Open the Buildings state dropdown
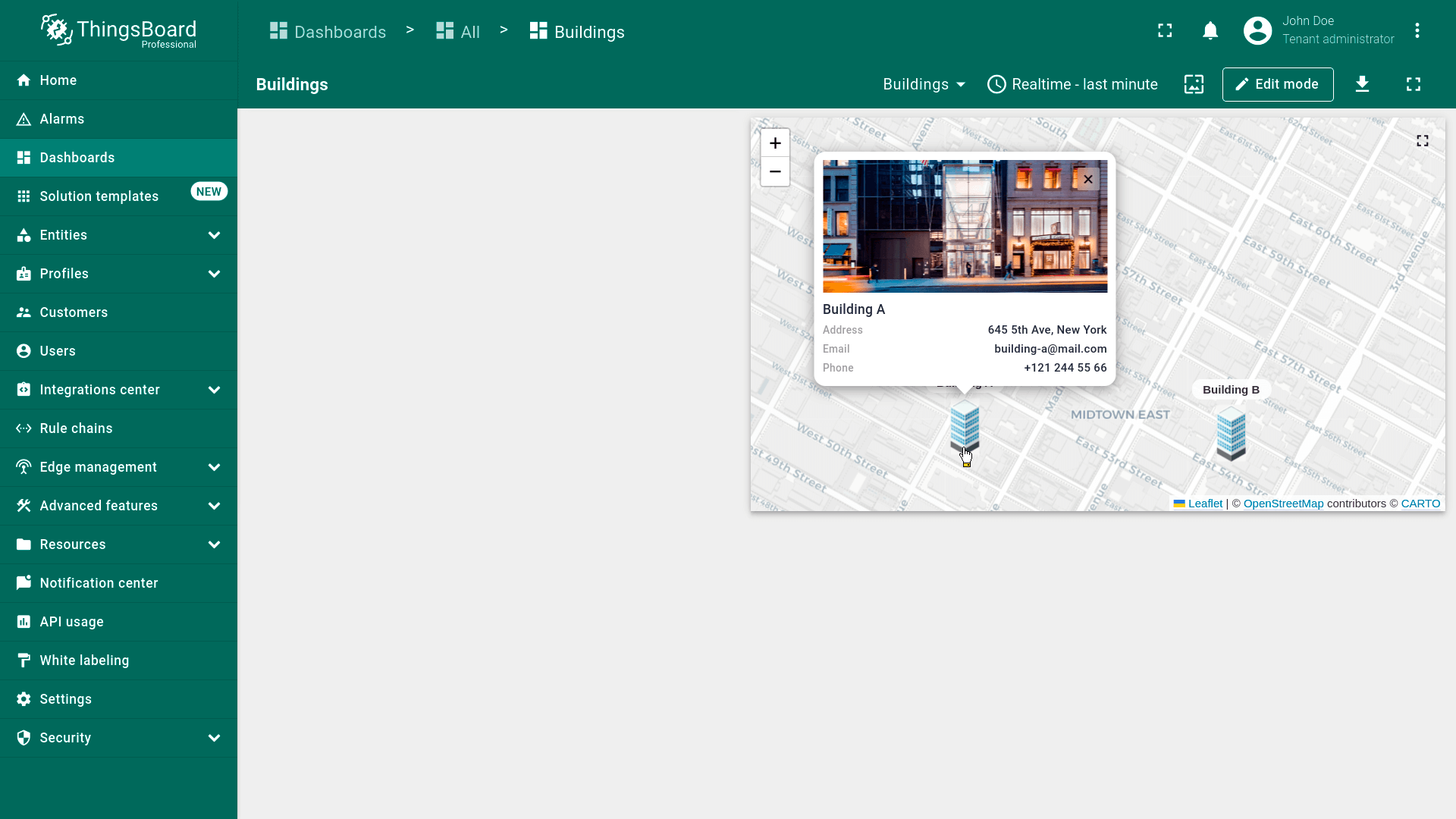 click(x=924, y=84)
